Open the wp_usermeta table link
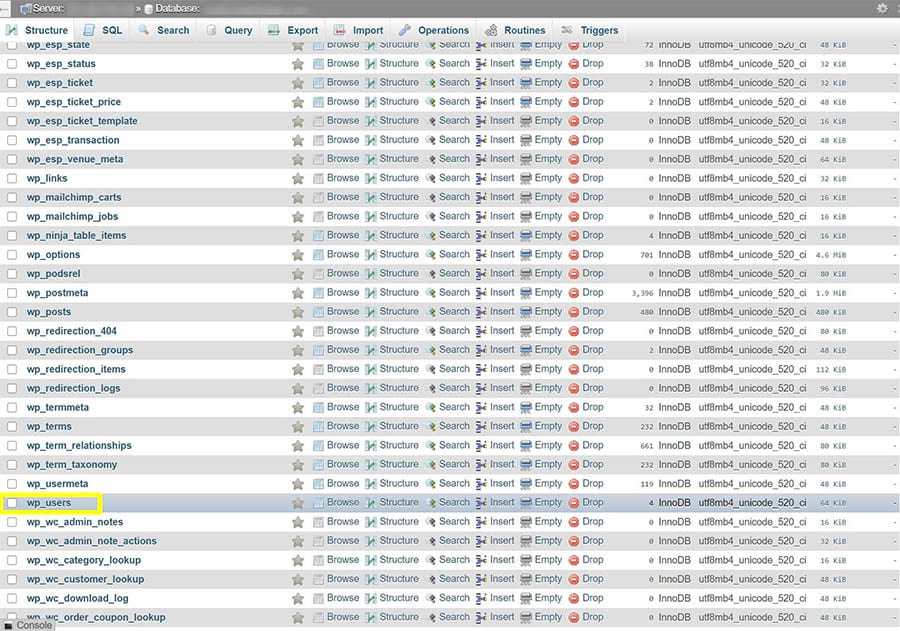The width and height of the screenshot is (900, 631). coord(57,484)
